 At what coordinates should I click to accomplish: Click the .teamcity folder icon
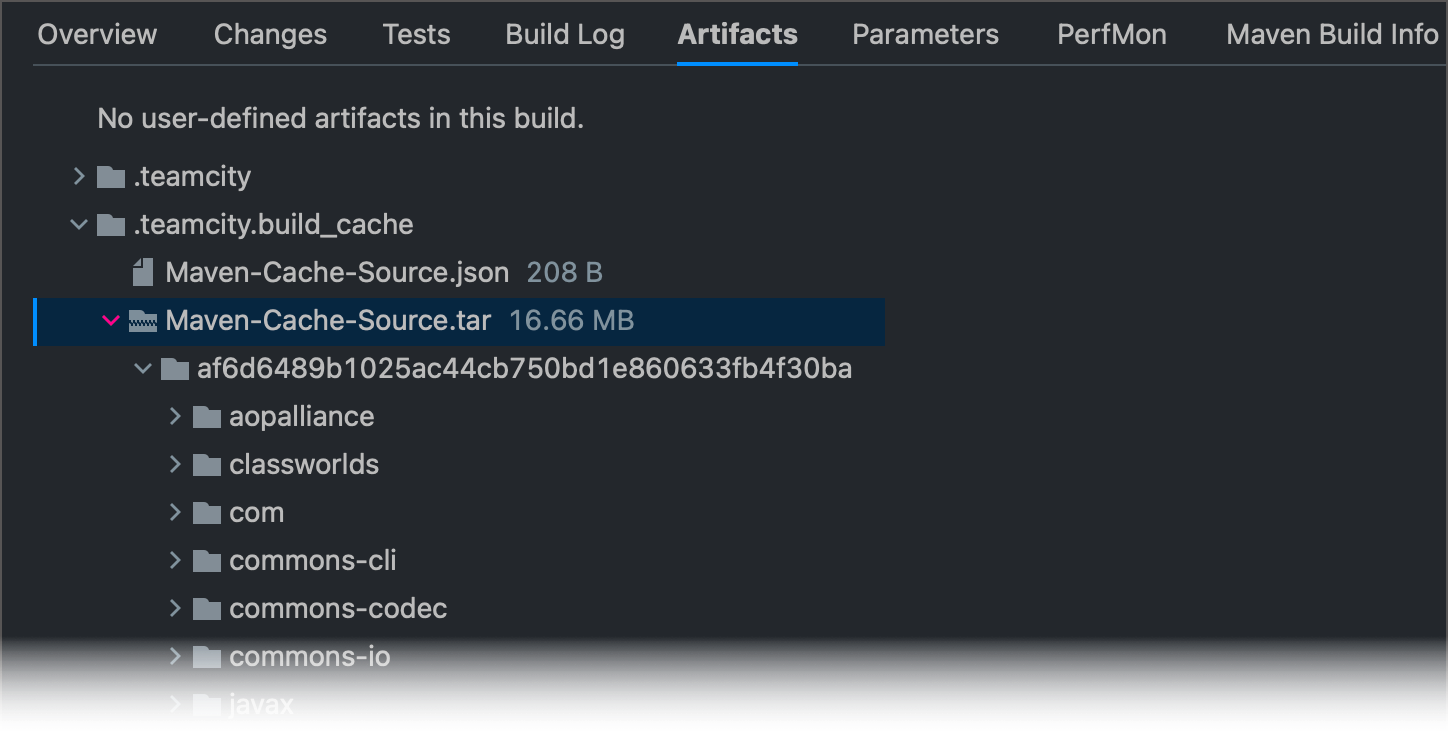tap(110, 176)
